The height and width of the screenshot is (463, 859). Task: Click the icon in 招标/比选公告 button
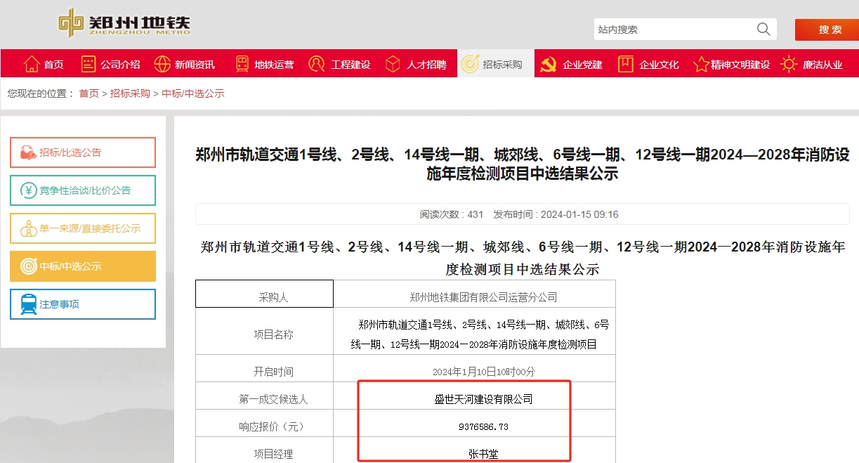pyautogui.click(x=27, y=152)
